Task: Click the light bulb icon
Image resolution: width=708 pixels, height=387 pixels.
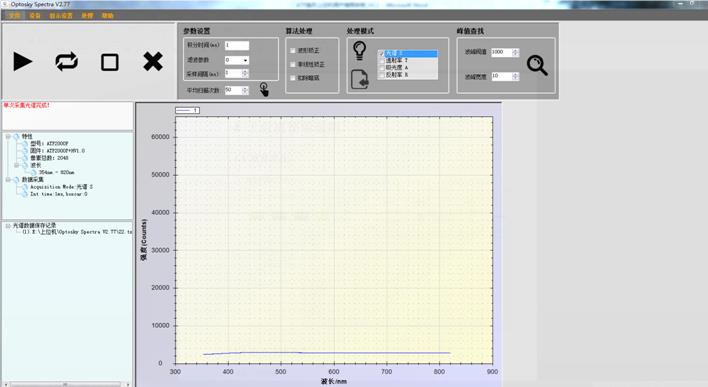Action: (359, 51)
